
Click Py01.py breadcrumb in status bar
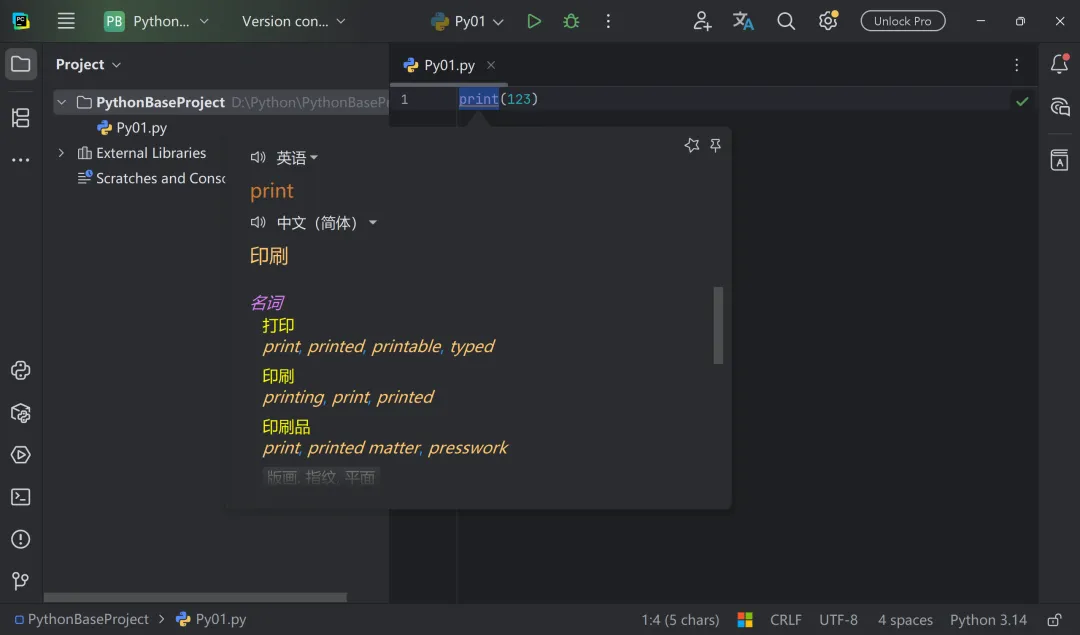[x=211, y=619]
